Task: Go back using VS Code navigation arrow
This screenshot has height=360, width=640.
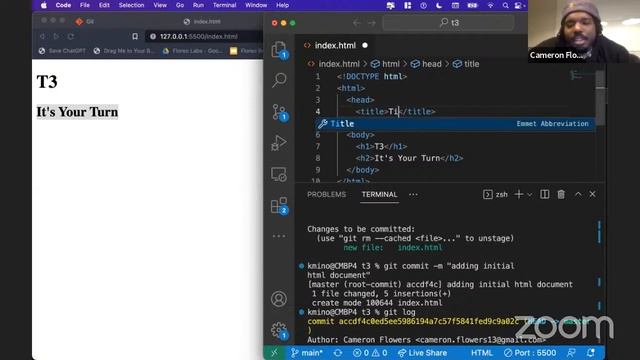Action: 356,23
